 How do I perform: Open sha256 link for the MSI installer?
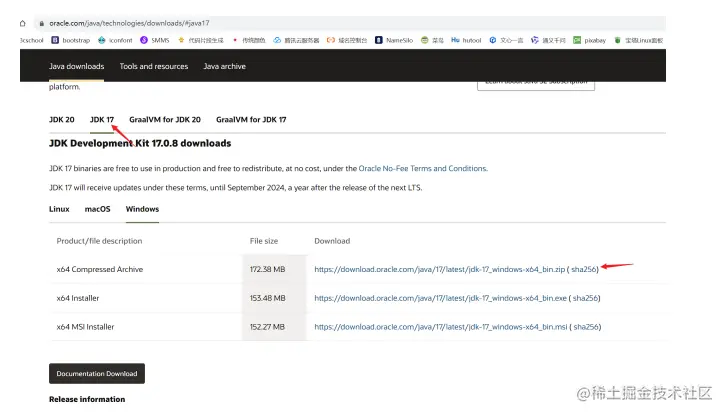click(586, 327)
